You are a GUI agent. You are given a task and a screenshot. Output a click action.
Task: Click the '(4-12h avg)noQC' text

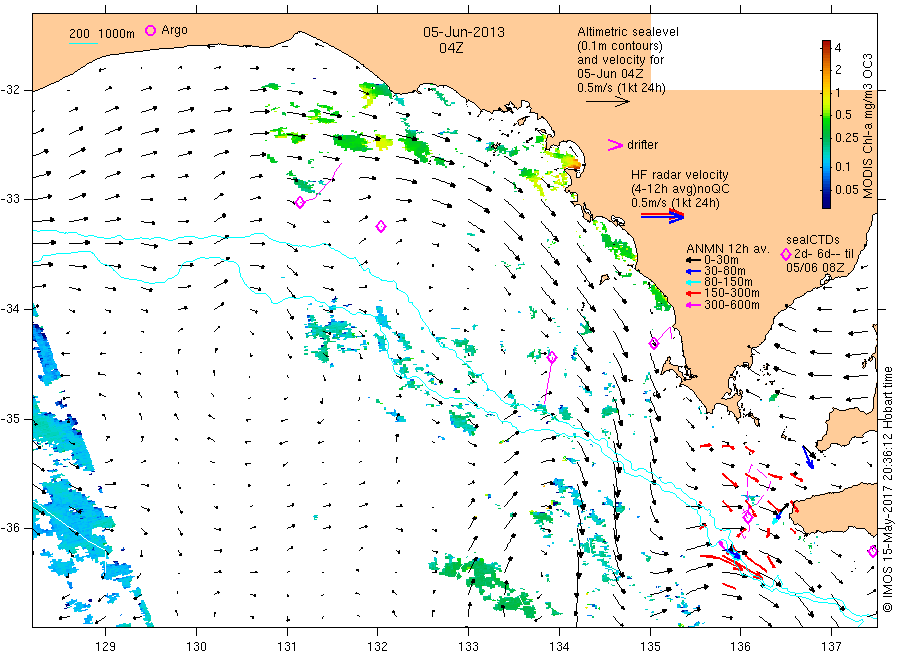[680, 189]
